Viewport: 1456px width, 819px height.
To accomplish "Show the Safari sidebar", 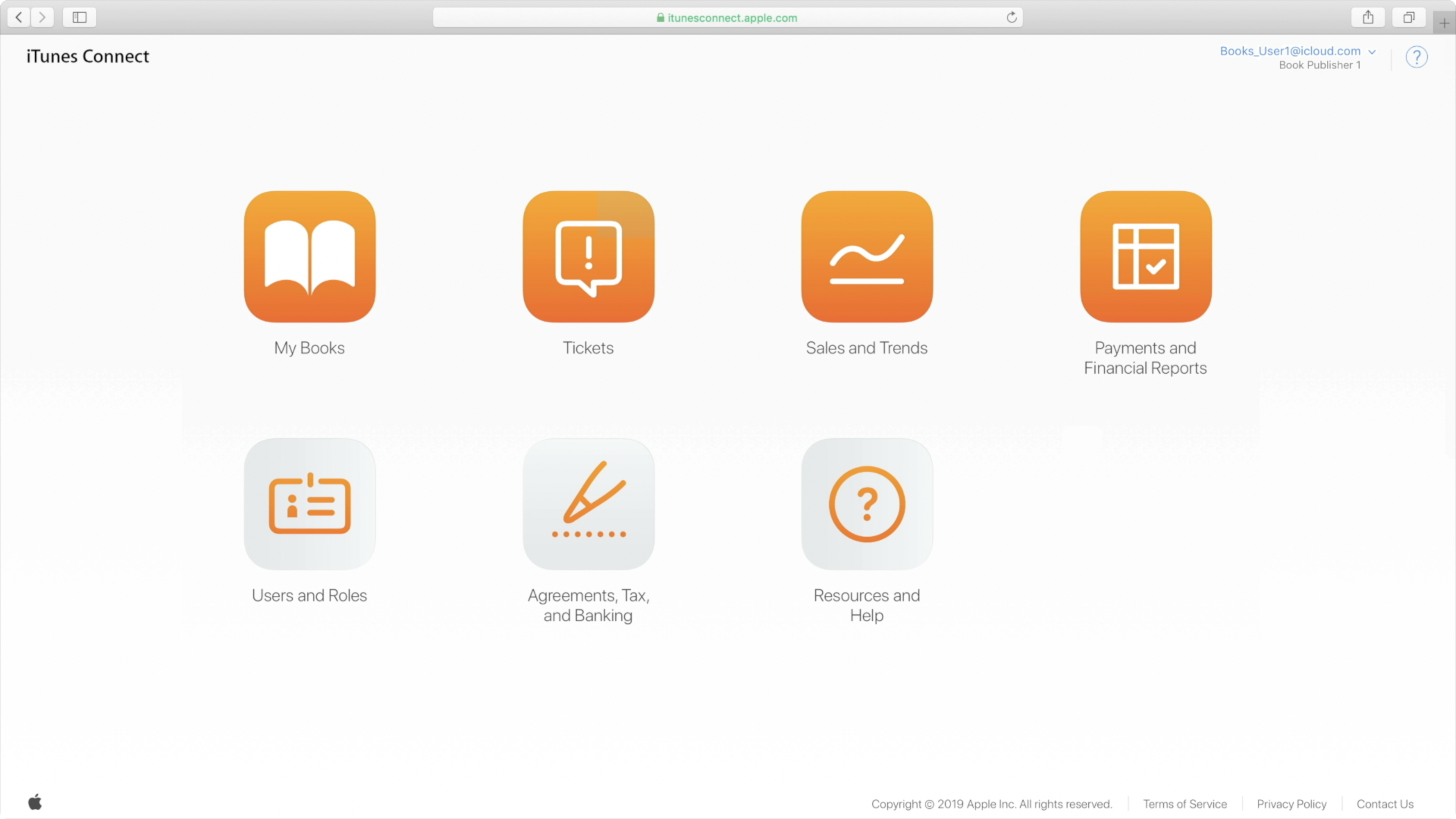I will 79,17.
